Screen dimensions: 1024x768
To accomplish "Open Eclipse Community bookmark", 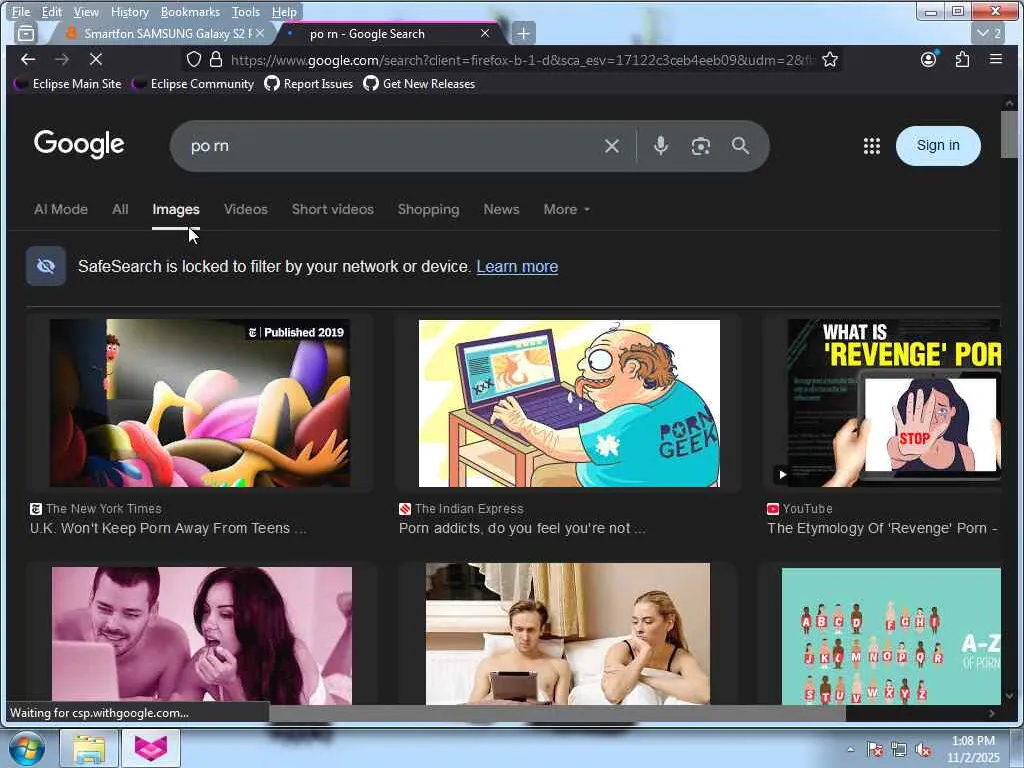I will [x=193, y=84].
